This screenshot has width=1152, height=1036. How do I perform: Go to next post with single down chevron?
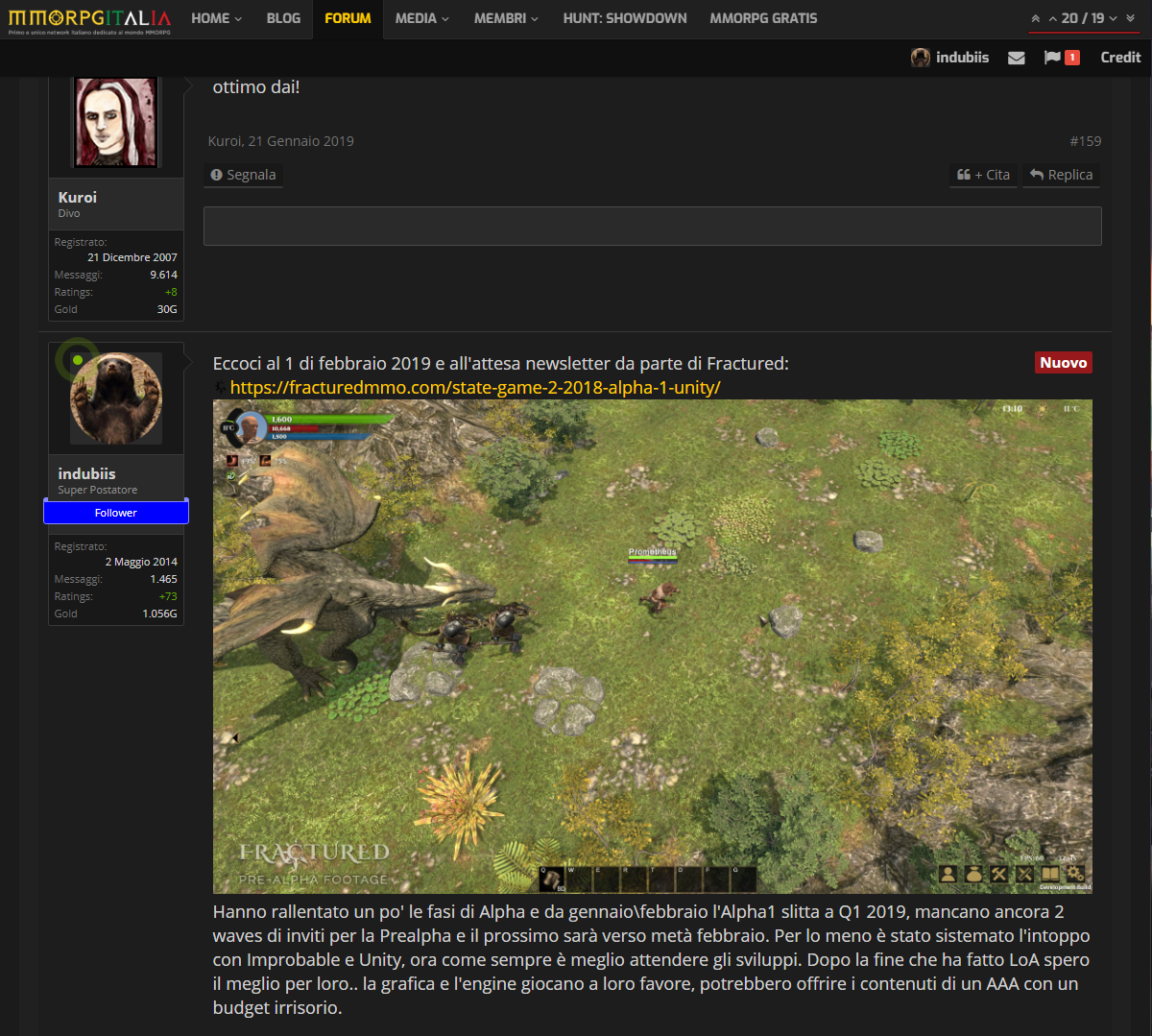coord(1114,18)
